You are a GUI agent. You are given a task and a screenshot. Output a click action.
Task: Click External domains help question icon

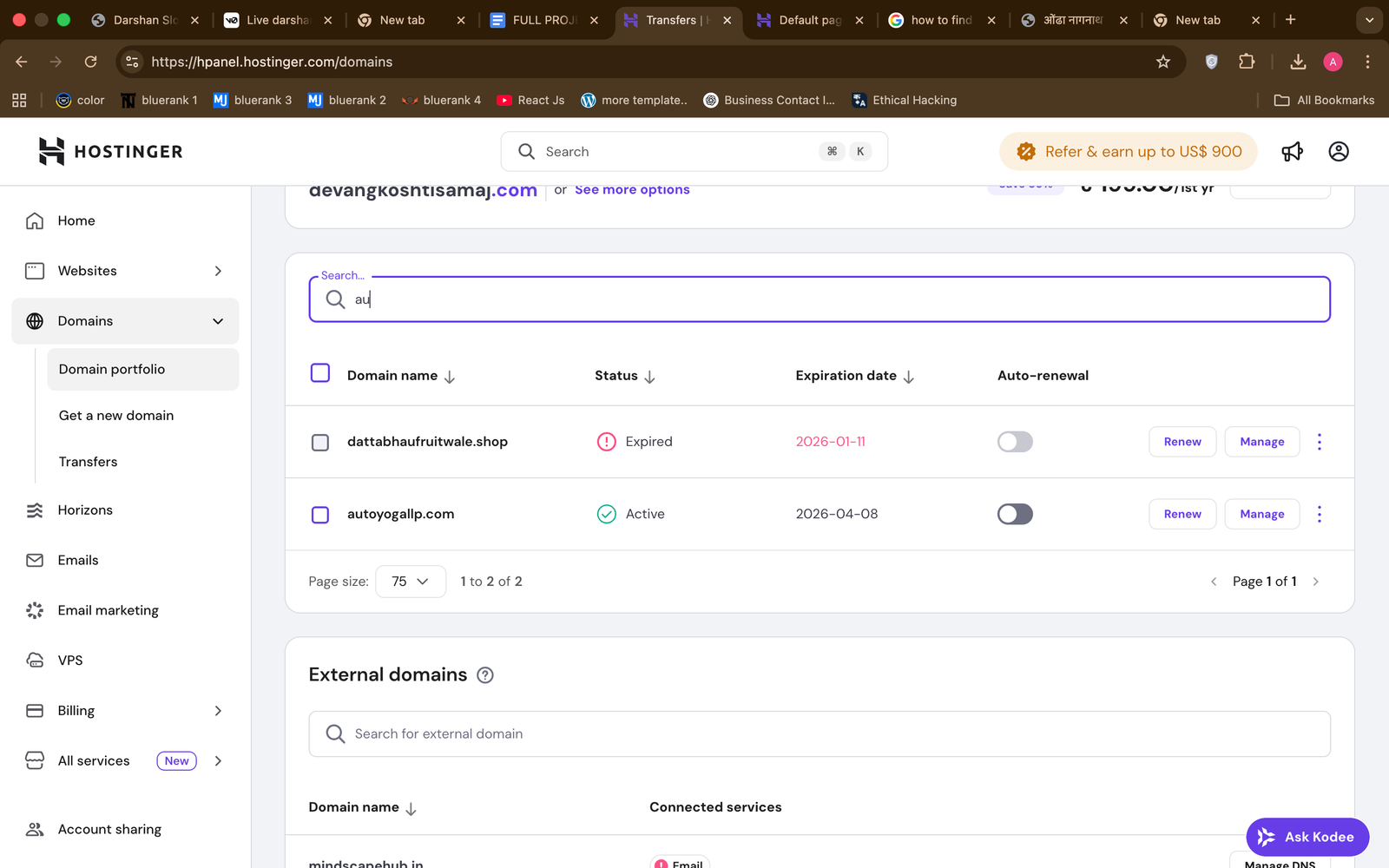tap(485, 675)
